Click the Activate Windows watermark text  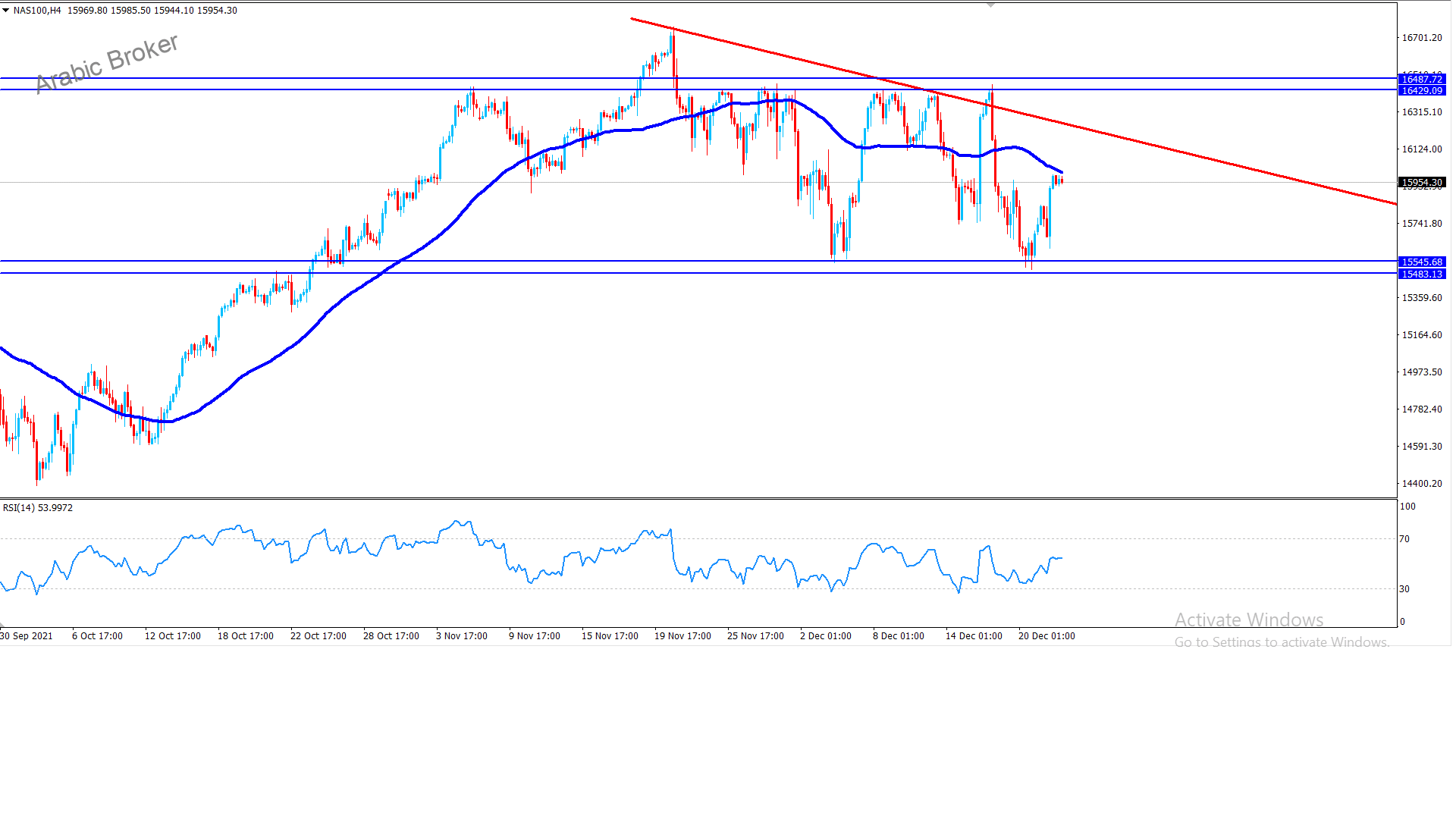click(1248, 620)
